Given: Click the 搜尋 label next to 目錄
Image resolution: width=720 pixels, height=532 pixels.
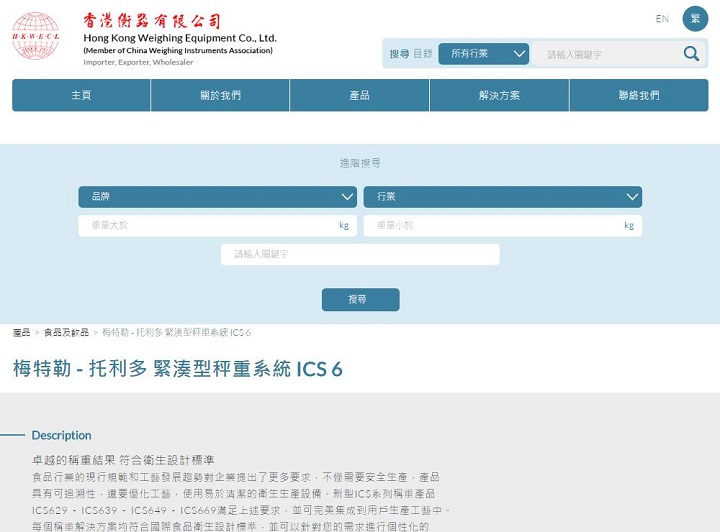Looking at the screenshot, I should 399,54.
